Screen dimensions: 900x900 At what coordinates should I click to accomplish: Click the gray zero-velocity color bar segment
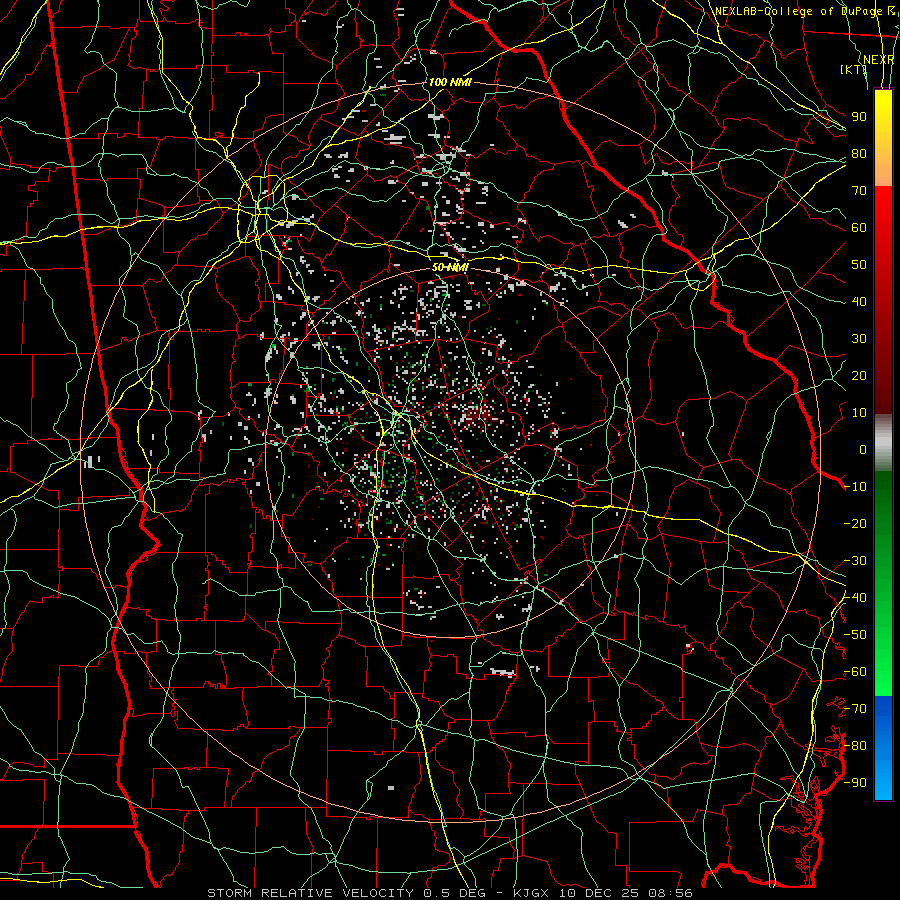point(883,443)
